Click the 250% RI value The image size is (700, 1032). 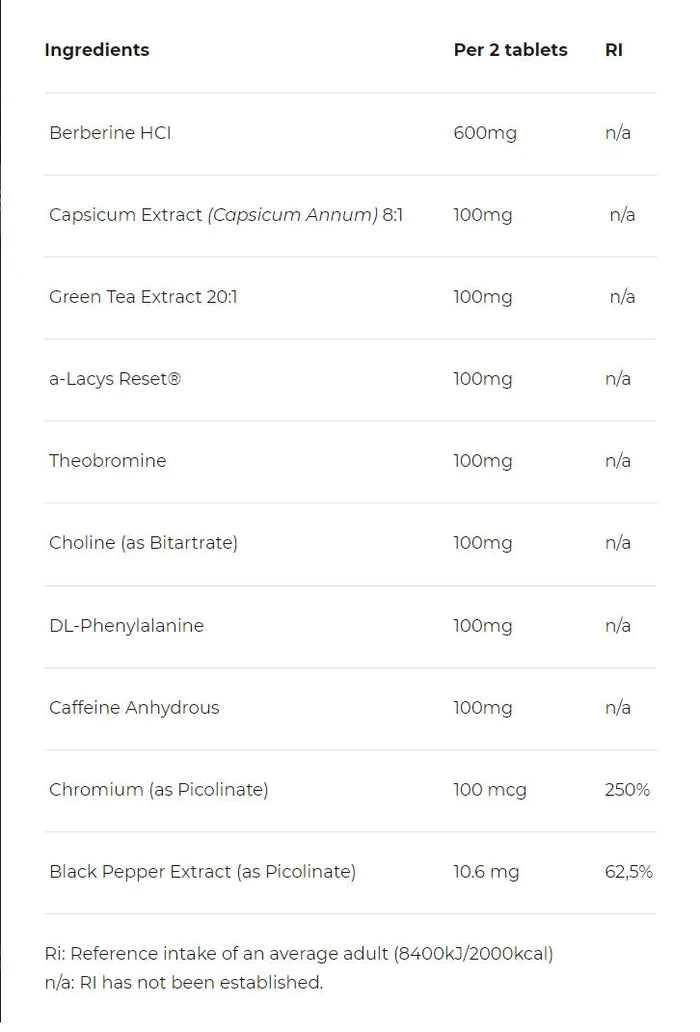(x=627, y=790)
